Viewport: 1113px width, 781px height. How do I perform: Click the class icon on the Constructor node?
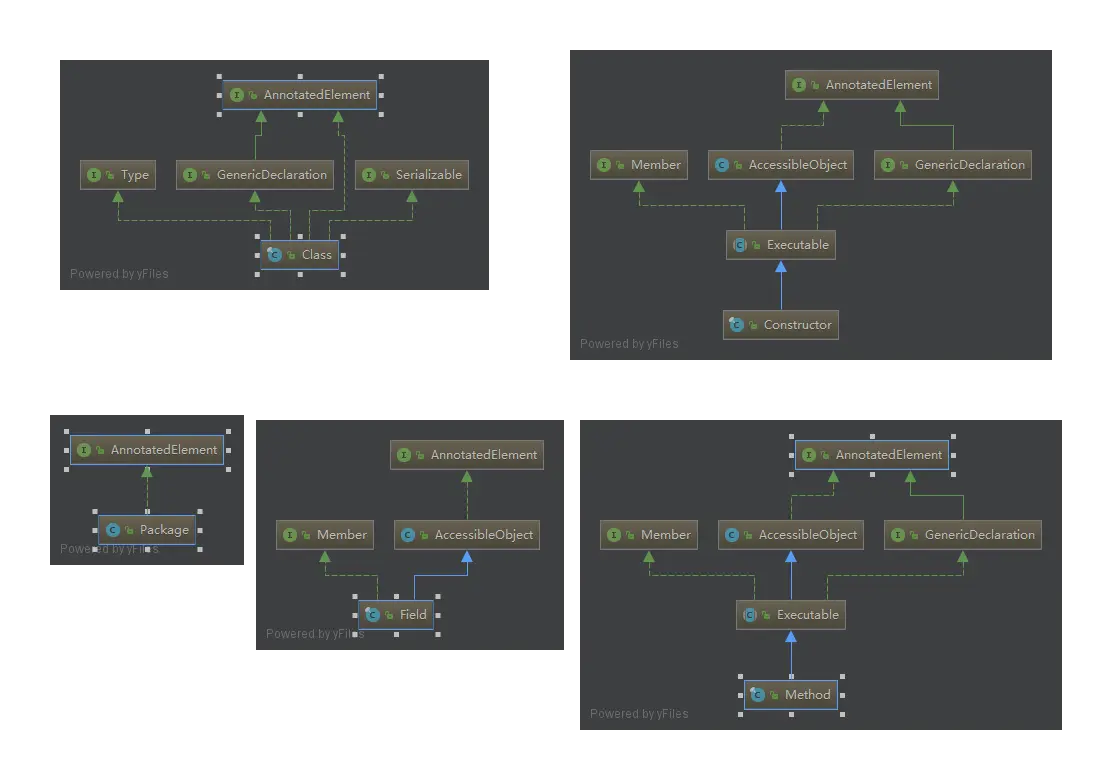coord(736,324)
